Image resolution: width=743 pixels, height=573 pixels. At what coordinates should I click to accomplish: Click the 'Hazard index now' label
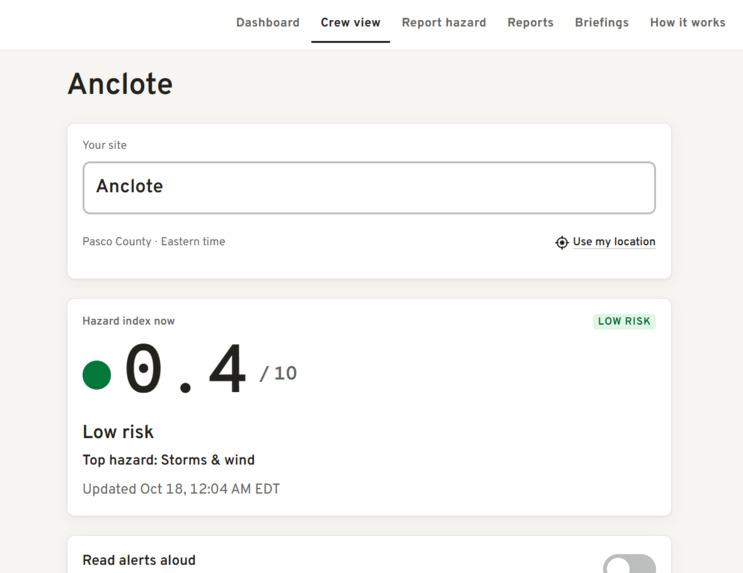point(128,321)
